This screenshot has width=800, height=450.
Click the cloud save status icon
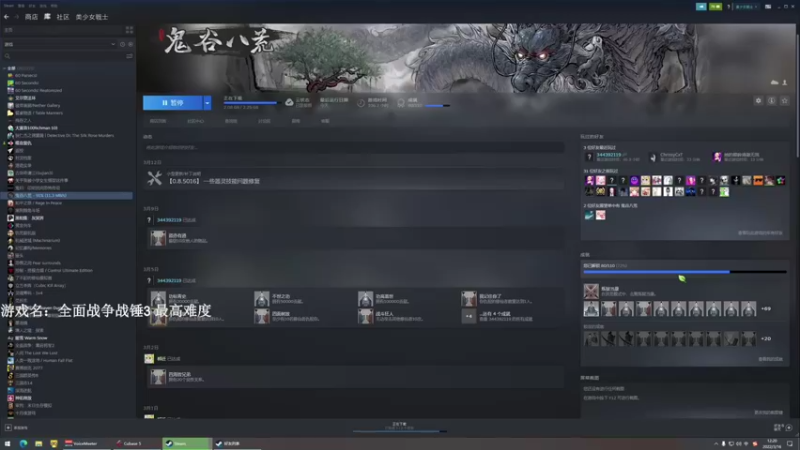click(289, 103)
